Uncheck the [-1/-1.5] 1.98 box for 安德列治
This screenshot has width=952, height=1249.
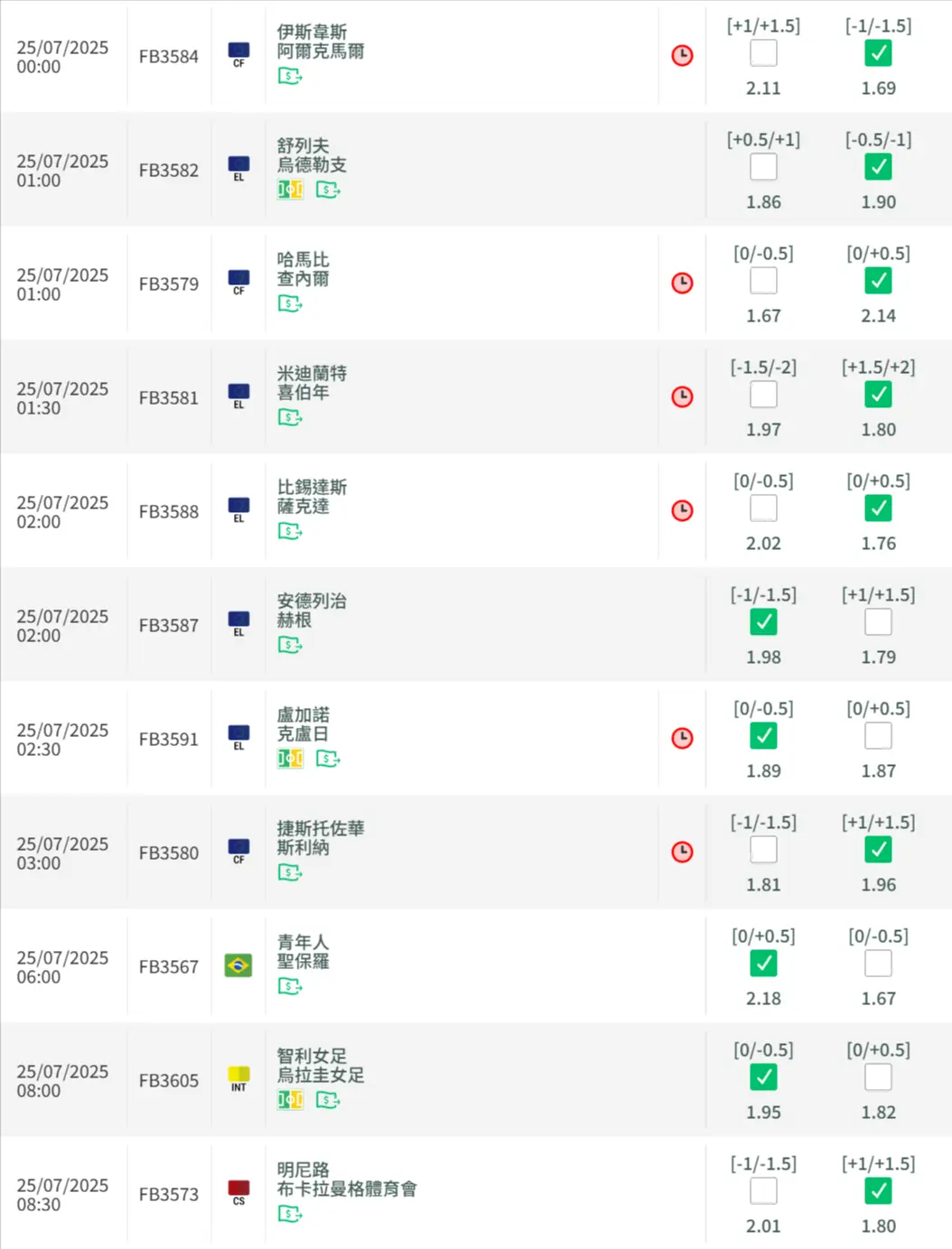763,622
